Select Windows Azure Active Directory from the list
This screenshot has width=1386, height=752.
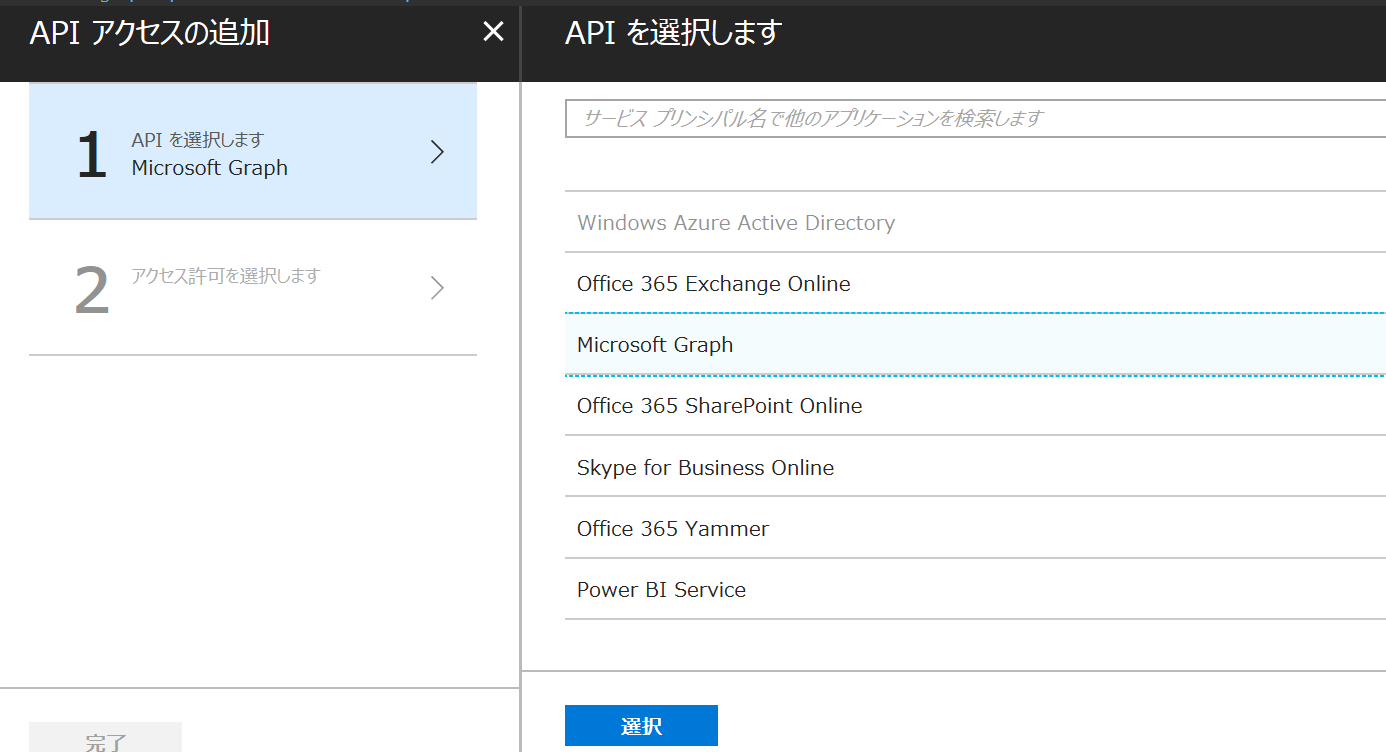click(x=736, y=222)
